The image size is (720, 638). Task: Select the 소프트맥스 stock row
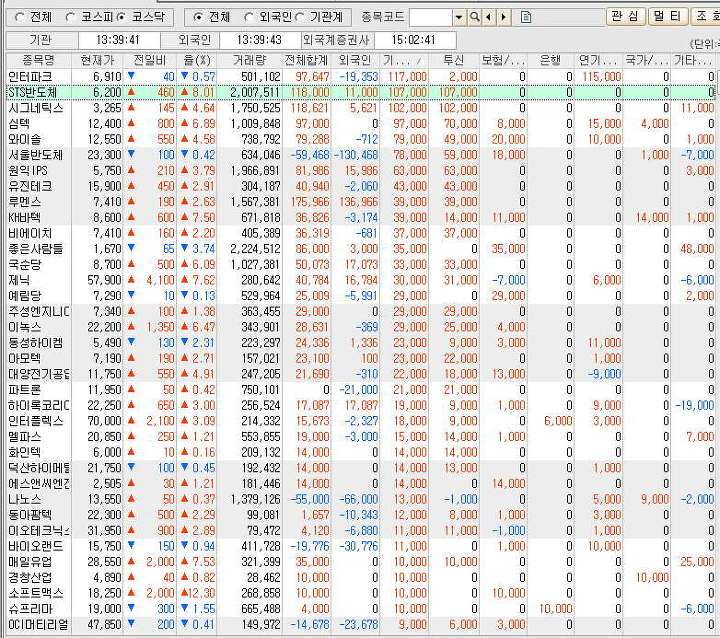point(360,593)
